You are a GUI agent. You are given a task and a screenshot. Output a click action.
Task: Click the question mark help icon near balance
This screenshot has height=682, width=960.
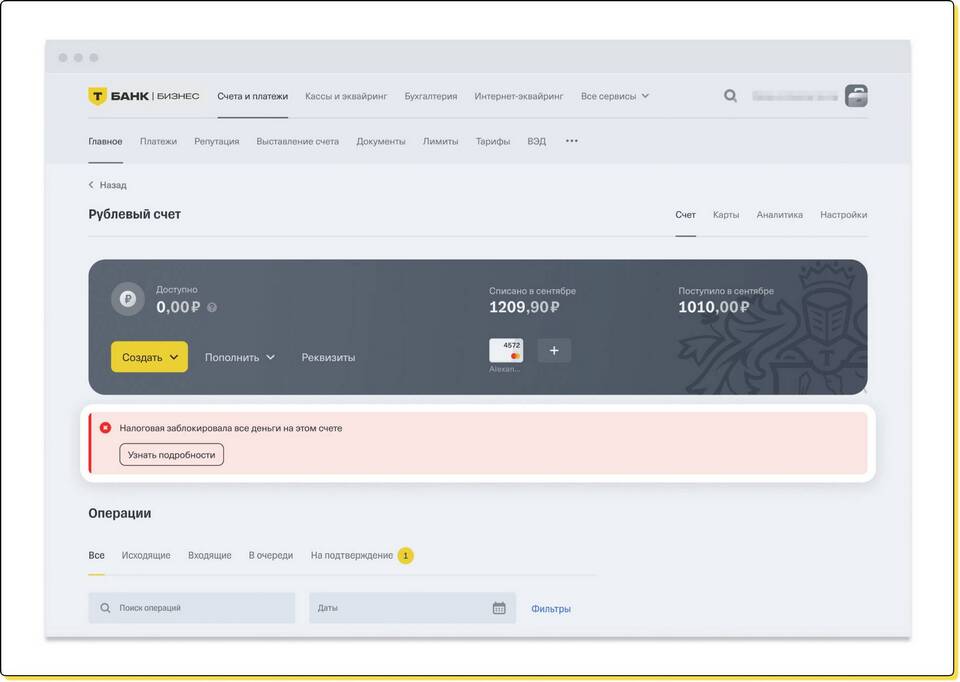click(x=212, y=308)
